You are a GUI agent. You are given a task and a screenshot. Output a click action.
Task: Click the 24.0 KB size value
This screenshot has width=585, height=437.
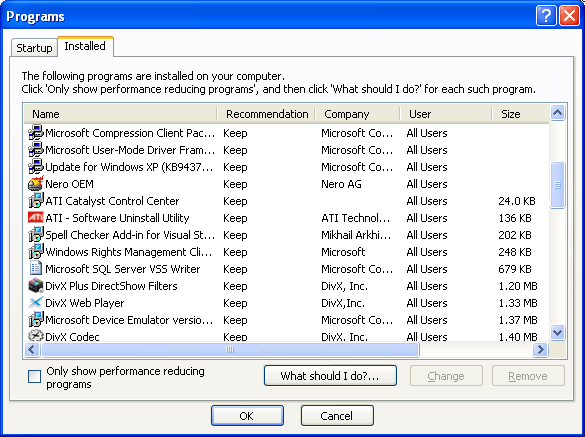[517, 201]
